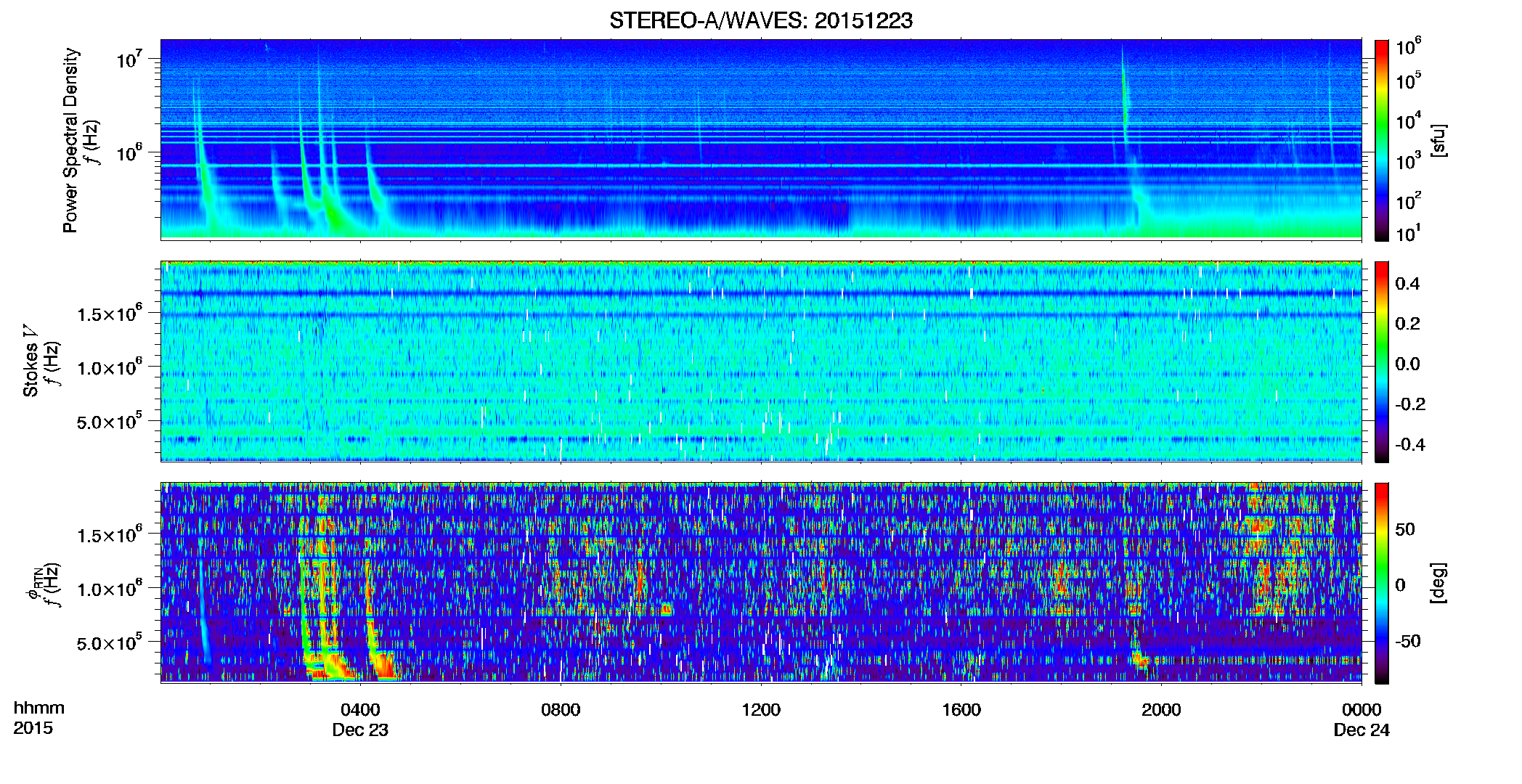Click the 5.0×10^5 tick in φ RTN panel

[x=110, y=642]
